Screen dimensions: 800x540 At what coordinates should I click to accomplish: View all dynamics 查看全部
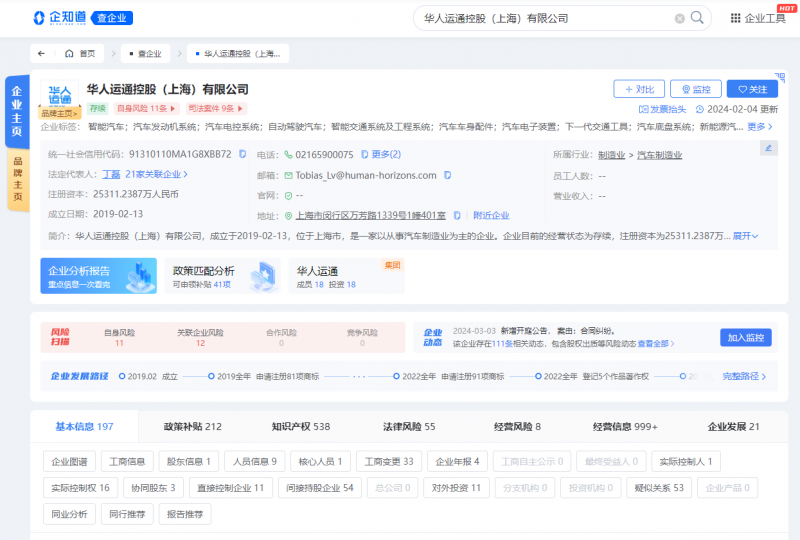[656, 343]
